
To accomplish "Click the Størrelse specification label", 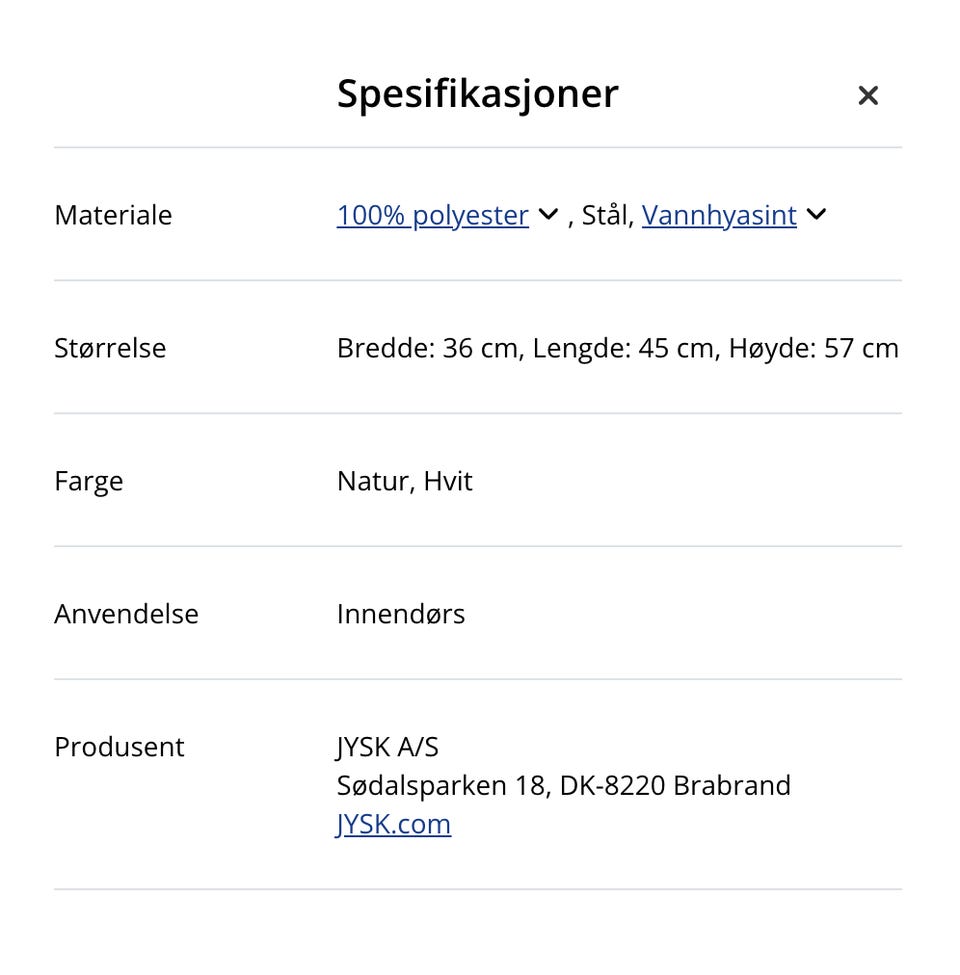I will [x=110, y=348].
